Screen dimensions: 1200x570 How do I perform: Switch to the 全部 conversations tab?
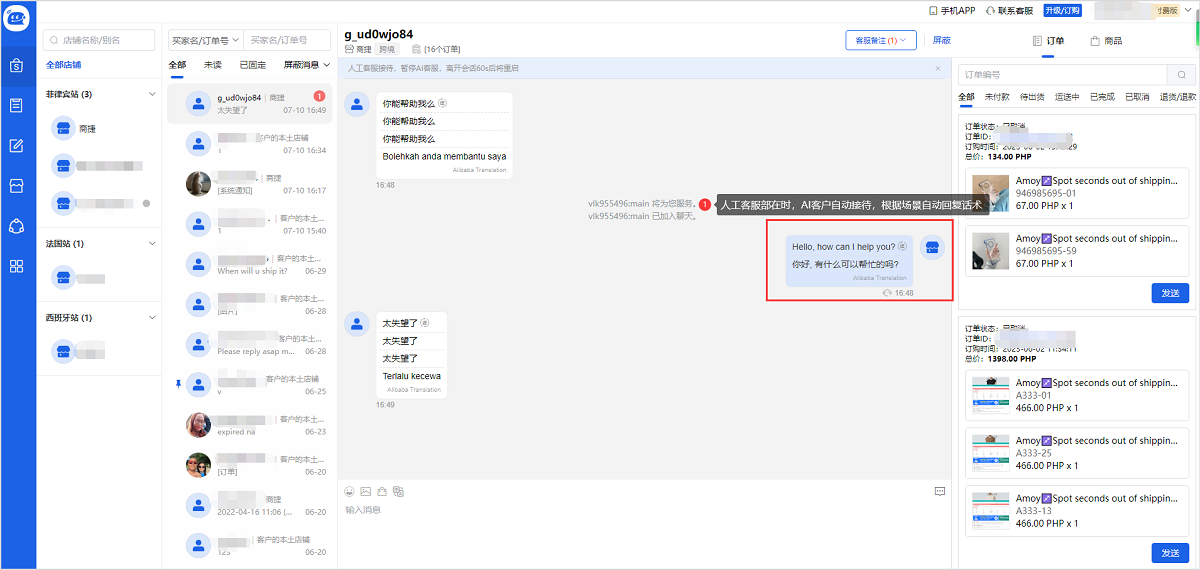[x=177, y=65]
